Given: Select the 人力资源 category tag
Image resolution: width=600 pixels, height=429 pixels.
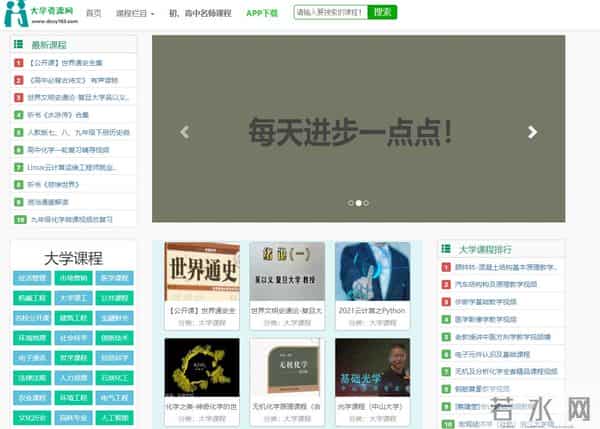Looking at the screenshot, I should [73, 378].
